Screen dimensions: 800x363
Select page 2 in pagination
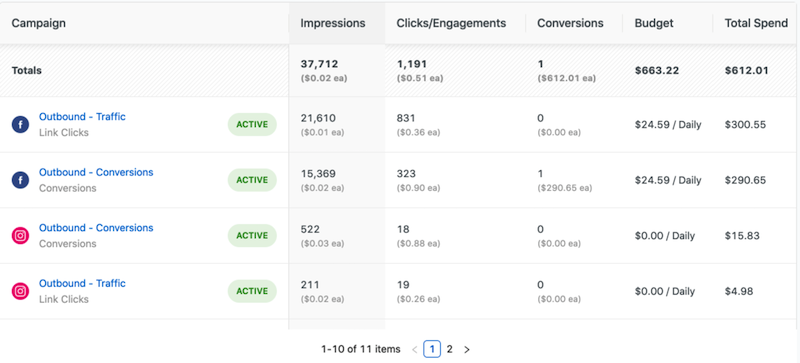[449, 350]
